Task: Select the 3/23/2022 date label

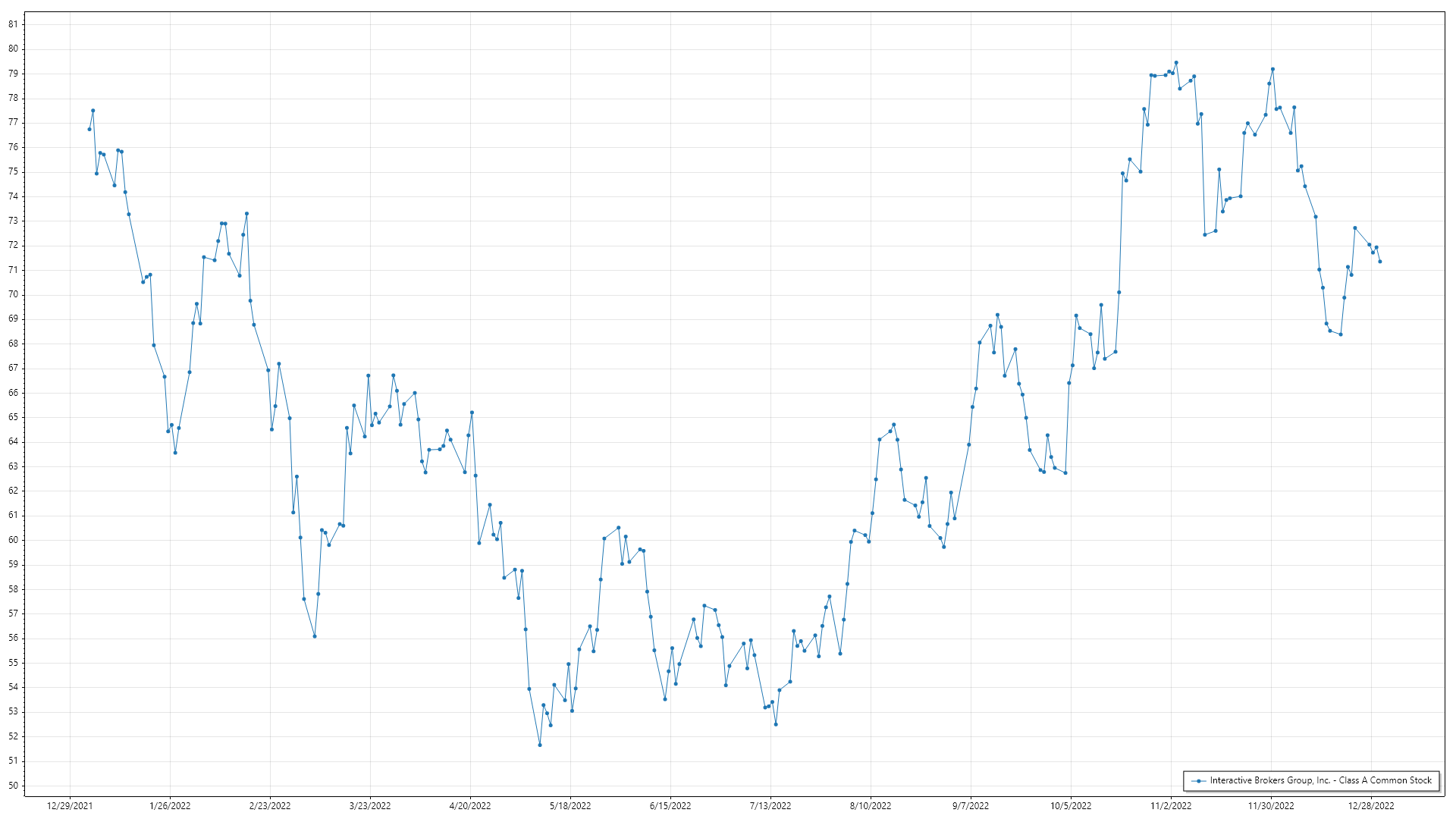Action: (370, 805)
